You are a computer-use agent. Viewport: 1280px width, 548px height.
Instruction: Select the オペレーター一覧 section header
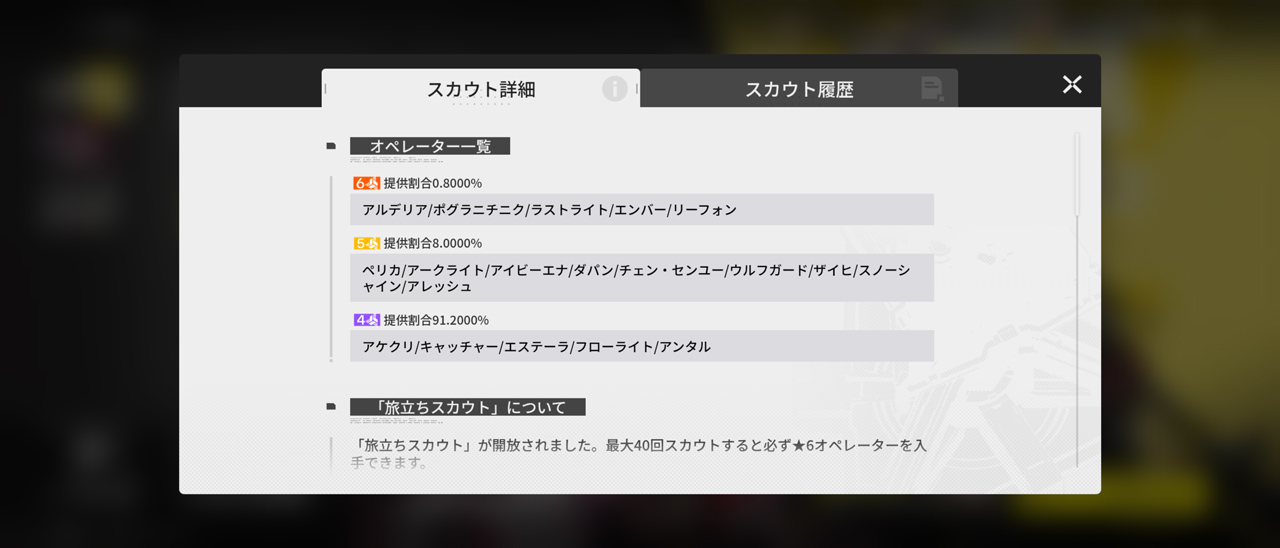(x=430, y=146)
